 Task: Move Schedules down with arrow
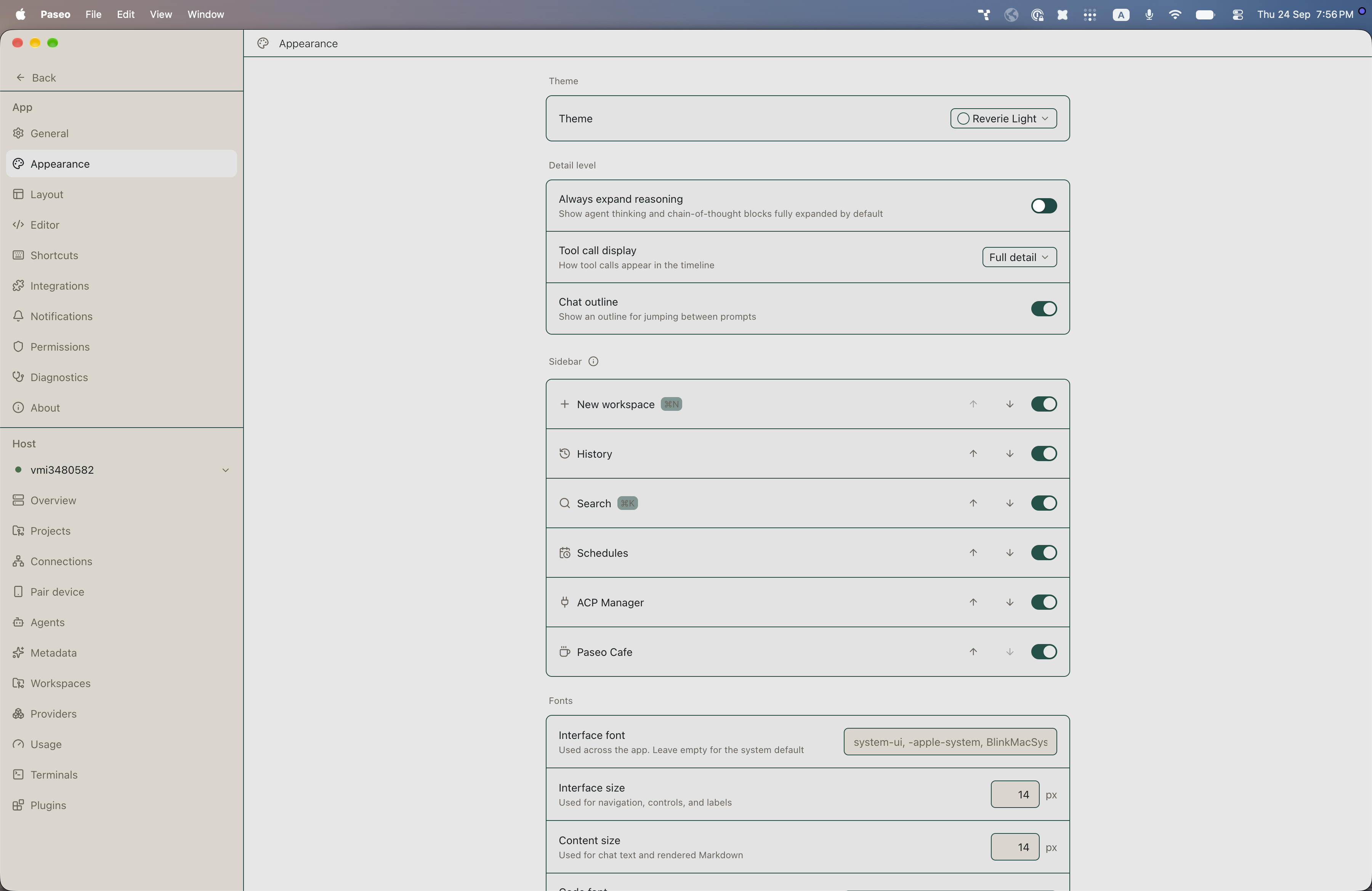1010,553
